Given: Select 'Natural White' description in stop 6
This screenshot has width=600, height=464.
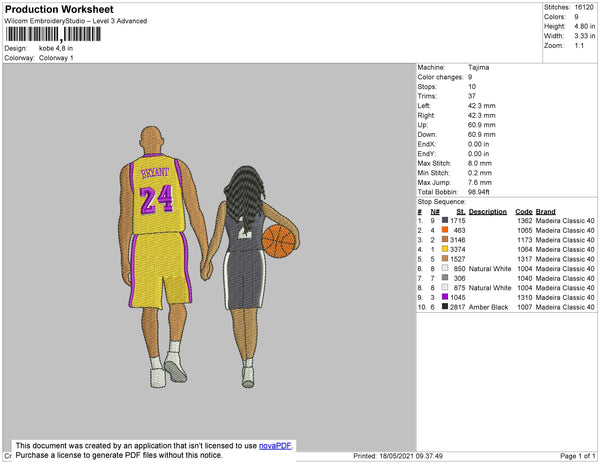Looking at the screenshot, I should pos(490,269).
